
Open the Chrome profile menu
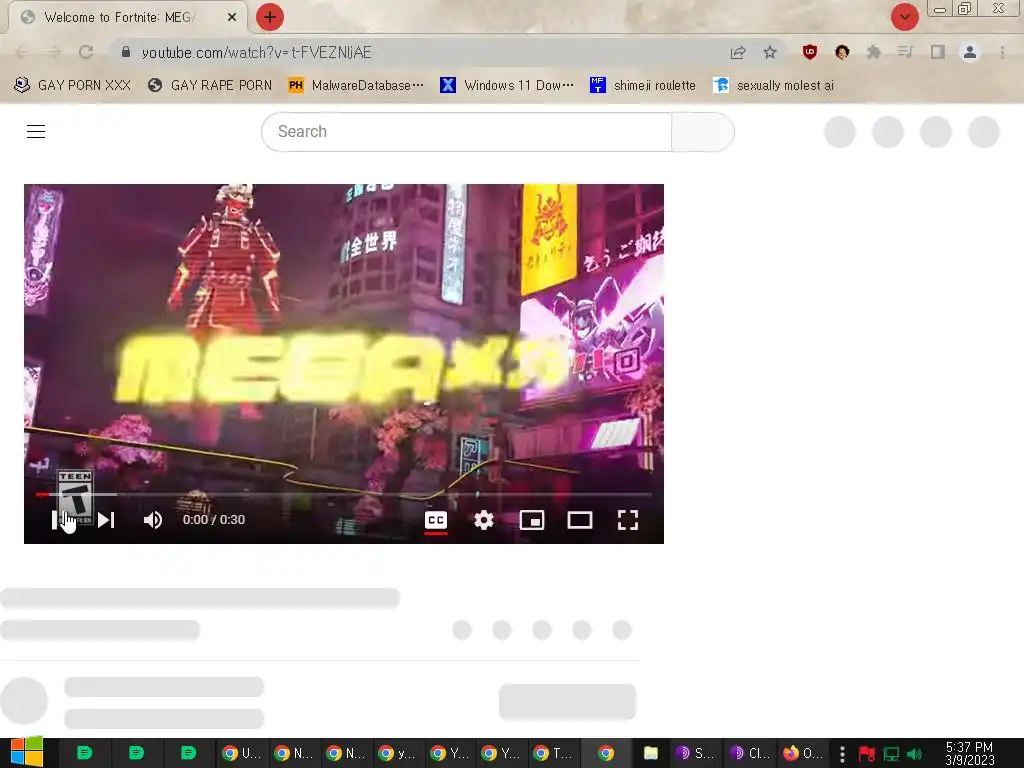pos(970,52)
